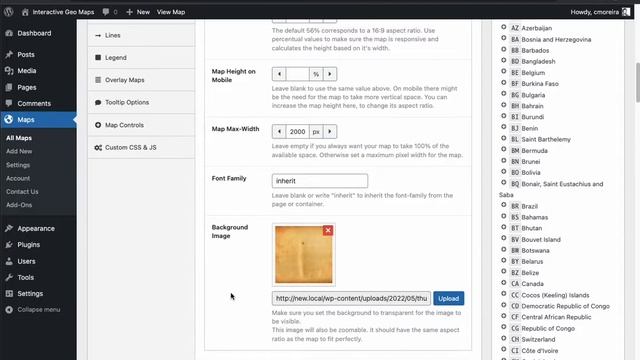
Task: Select the Barbados radio button
Action: pos(504,50)
